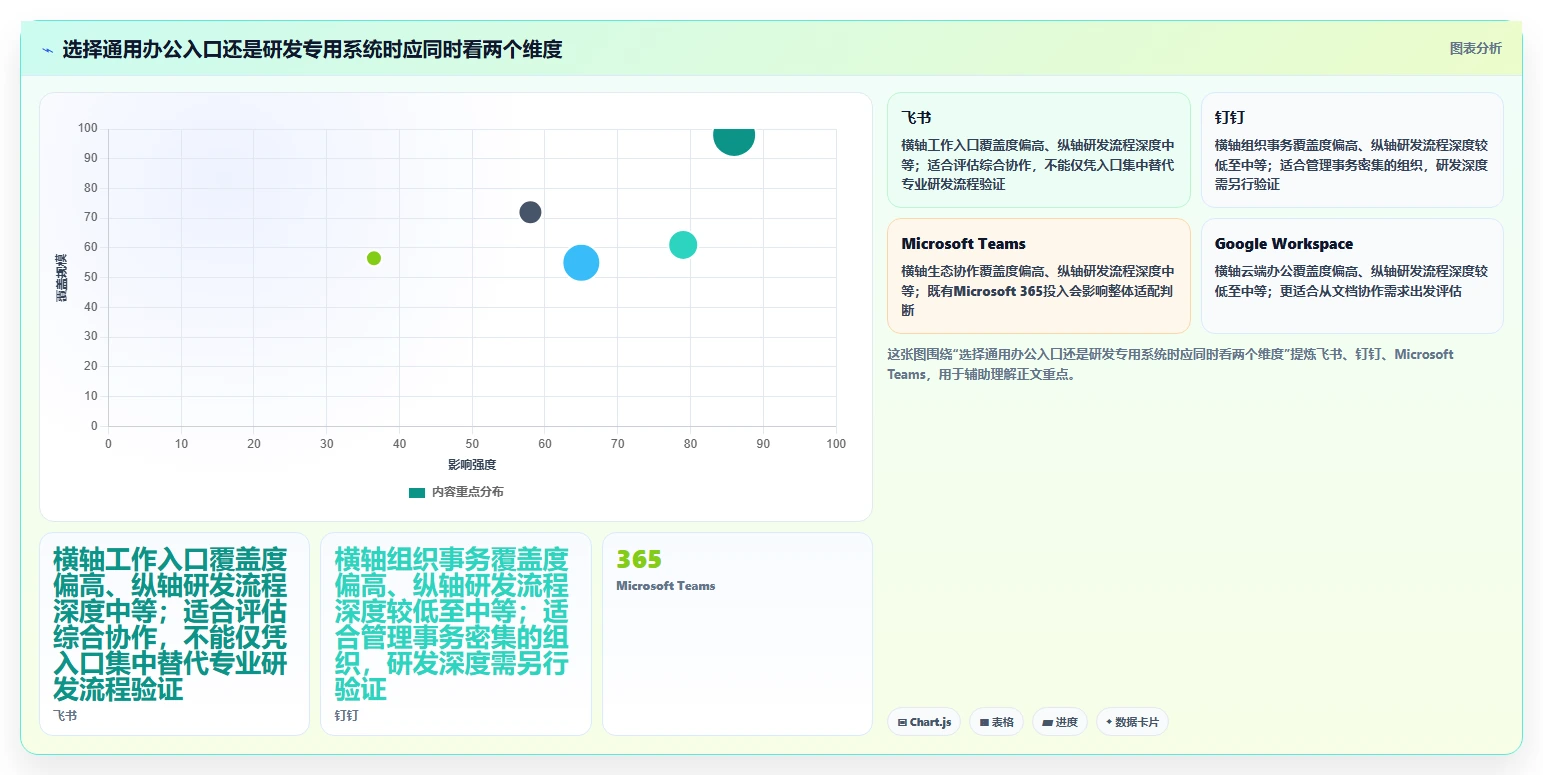Viewport: 1543px width, 775px height.
Task: Select the turquoise bubble near 79
Action: coord(683,245)
